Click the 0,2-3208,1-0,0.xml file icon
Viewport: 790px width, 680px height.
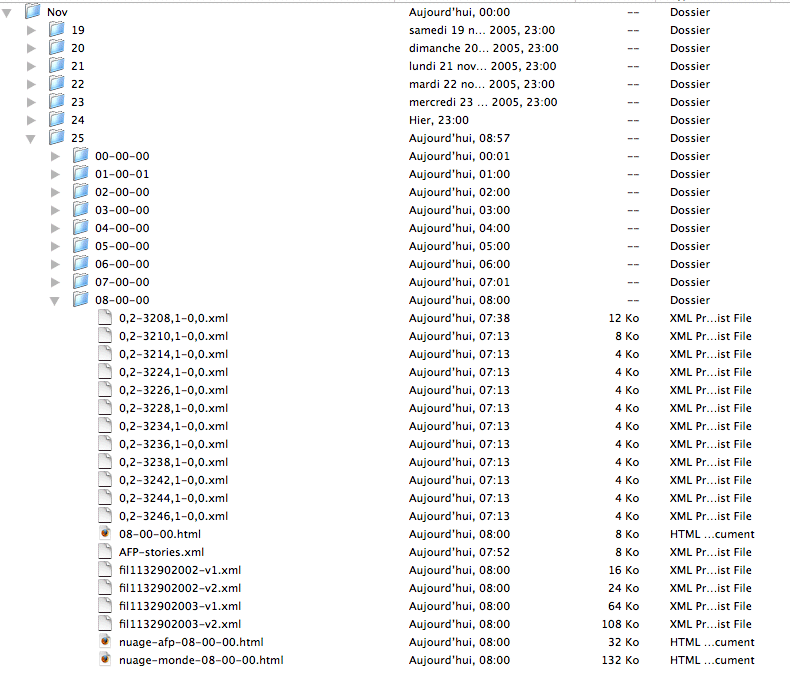105,317
